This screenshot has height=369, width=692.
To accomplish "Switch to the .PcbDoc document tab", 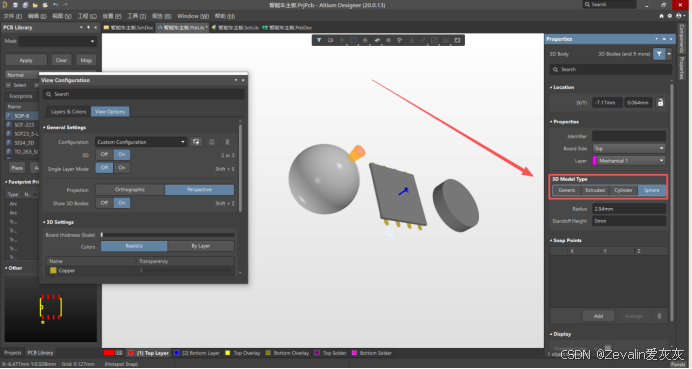I will (x=287, y=27).
